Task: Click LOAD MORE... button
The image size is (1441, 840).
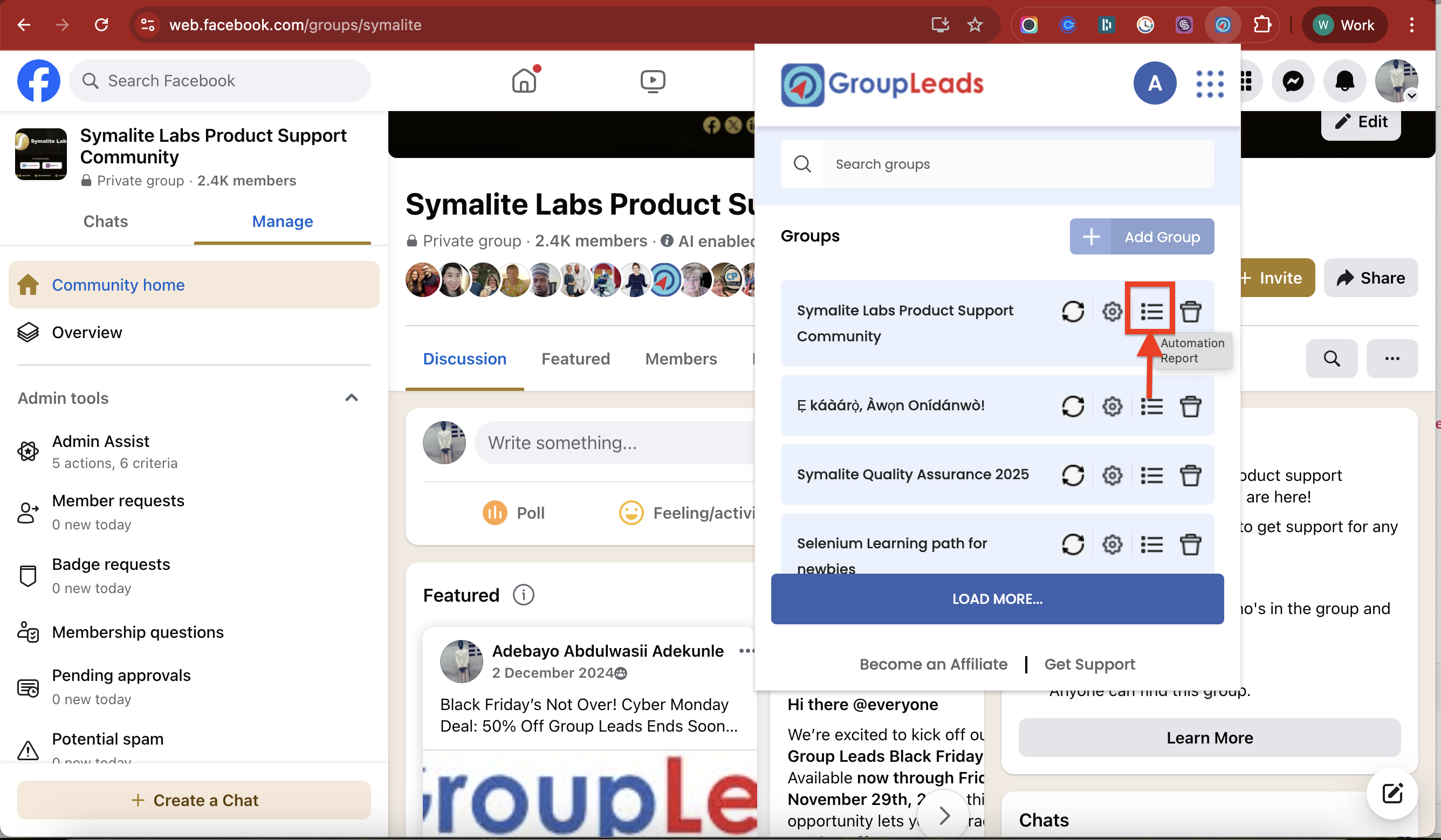Action: tap(997, 598)
